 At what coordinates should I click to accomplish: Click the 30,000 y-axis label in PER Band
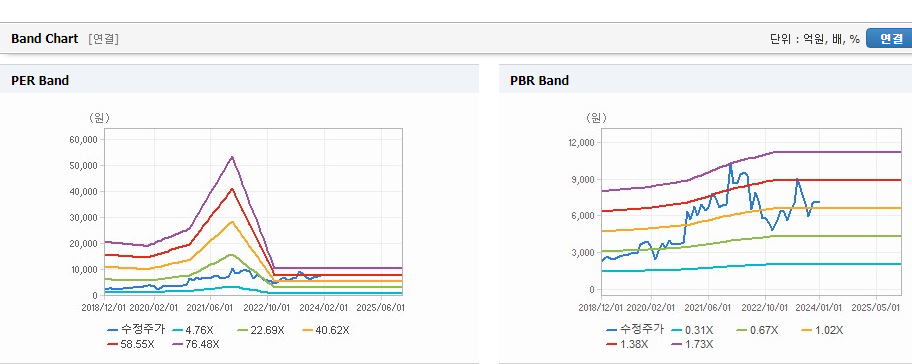(83, 217)
